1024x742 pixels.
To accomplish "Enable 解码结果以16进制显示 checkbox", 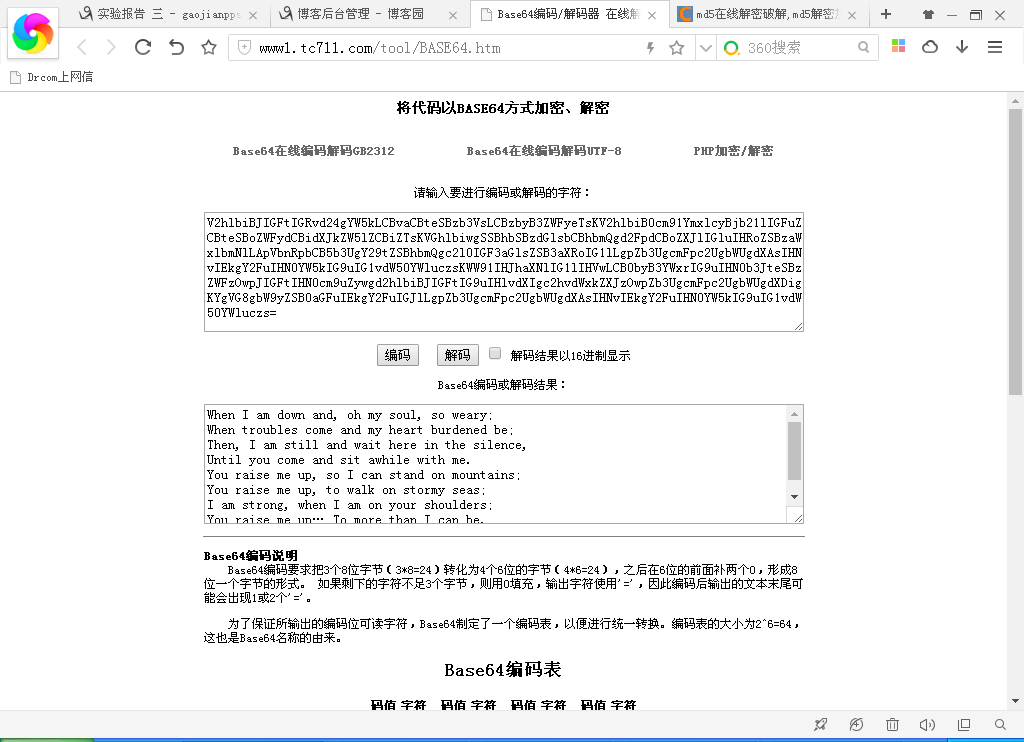I will [495, 353].
